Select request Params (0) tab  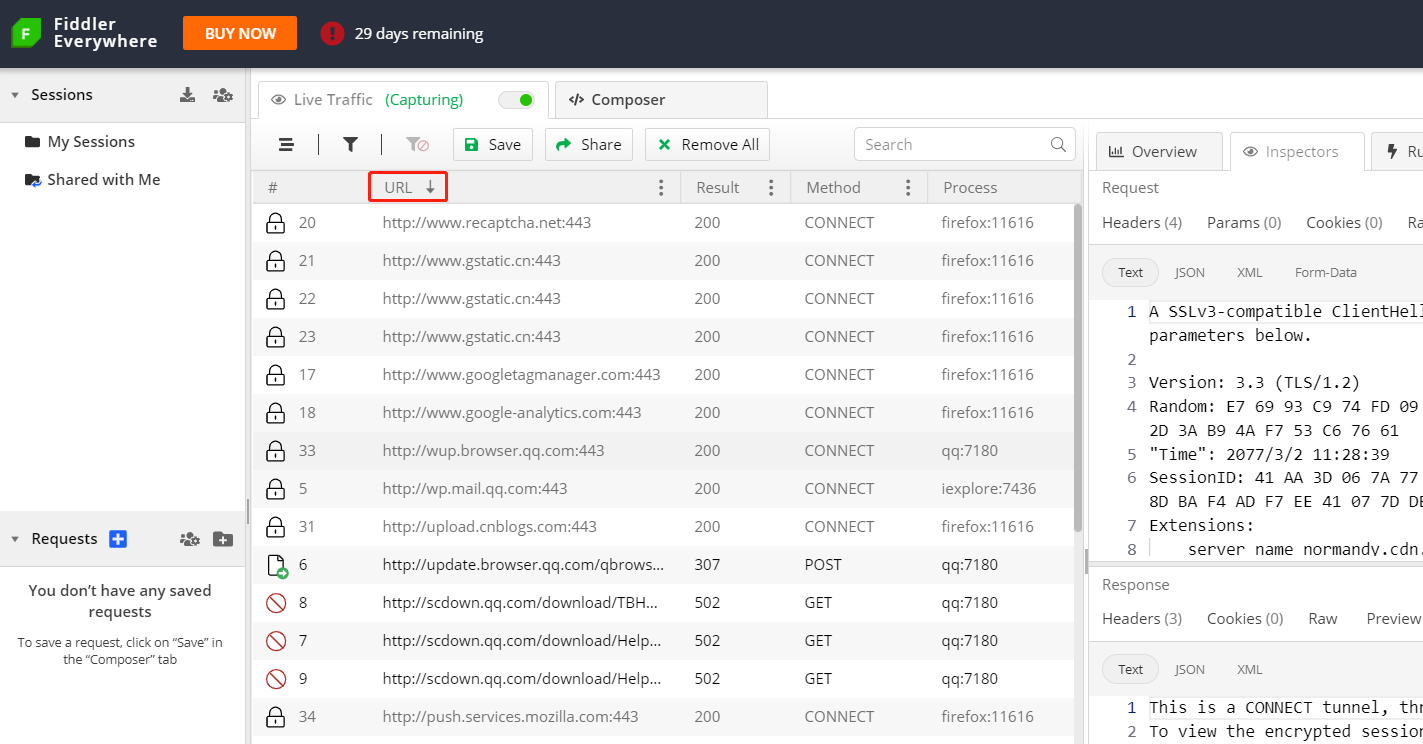coord(1244,223)
